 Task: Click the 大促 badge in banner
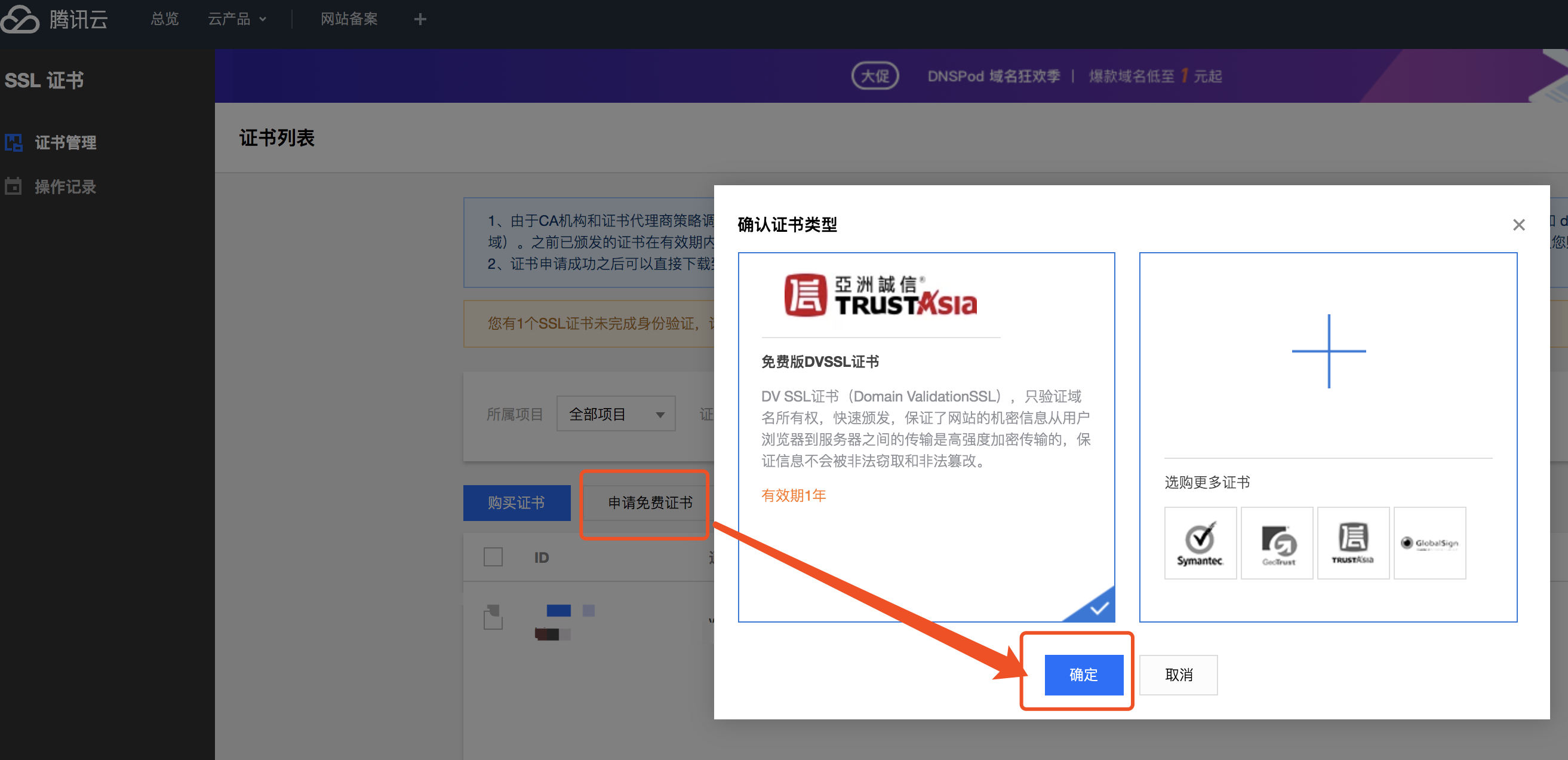pos(875,76)
